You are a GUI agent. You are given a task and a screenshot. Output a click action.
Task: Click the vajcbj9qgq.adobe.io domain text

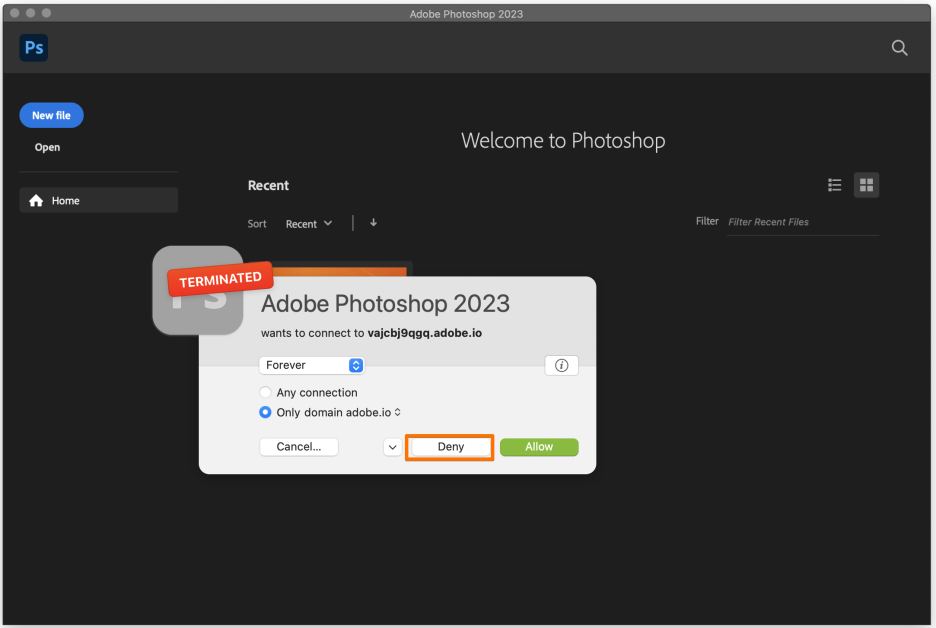click(424, 333)
